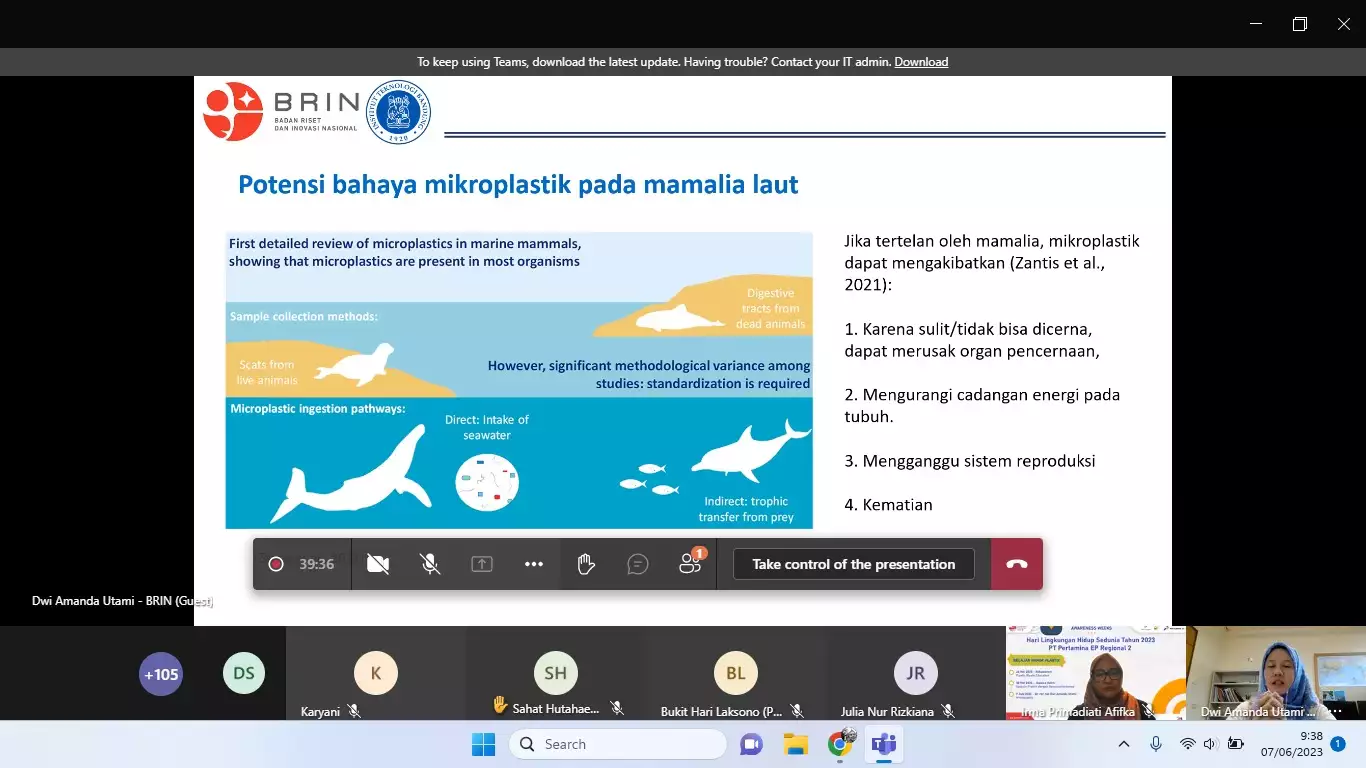Turn on the camera in meeting toolbar
This screenshot has width=1366, height=768.
pos(378,564)
